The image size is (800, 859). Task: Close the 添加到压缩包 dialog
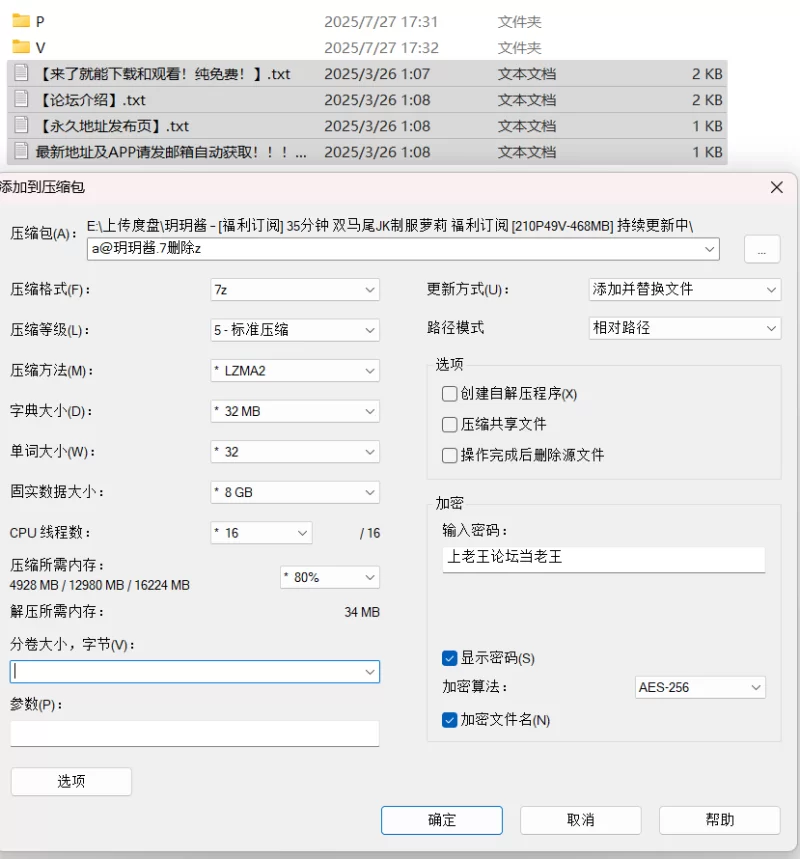(x=776, y=187)
